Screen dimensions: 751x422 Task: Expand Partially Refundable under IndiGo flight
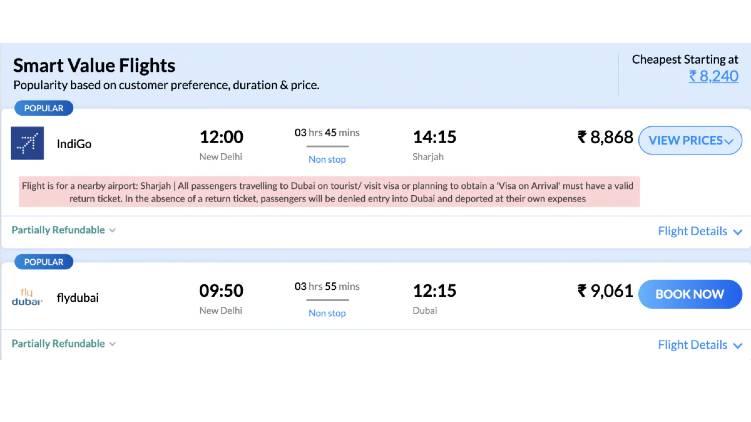tap(64, 230)
